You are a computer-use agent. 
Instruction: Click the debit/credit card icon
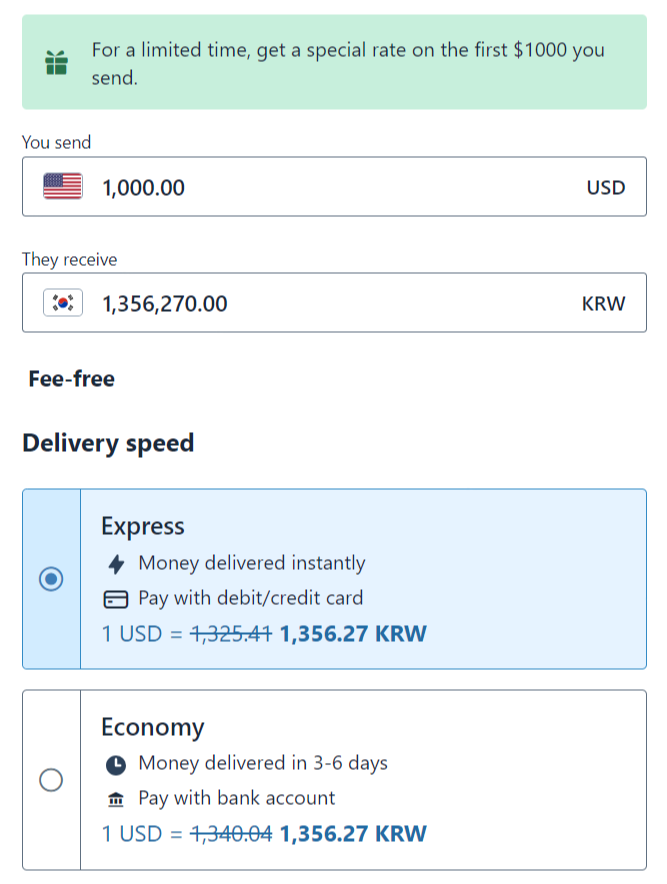[x=116, y=599]
